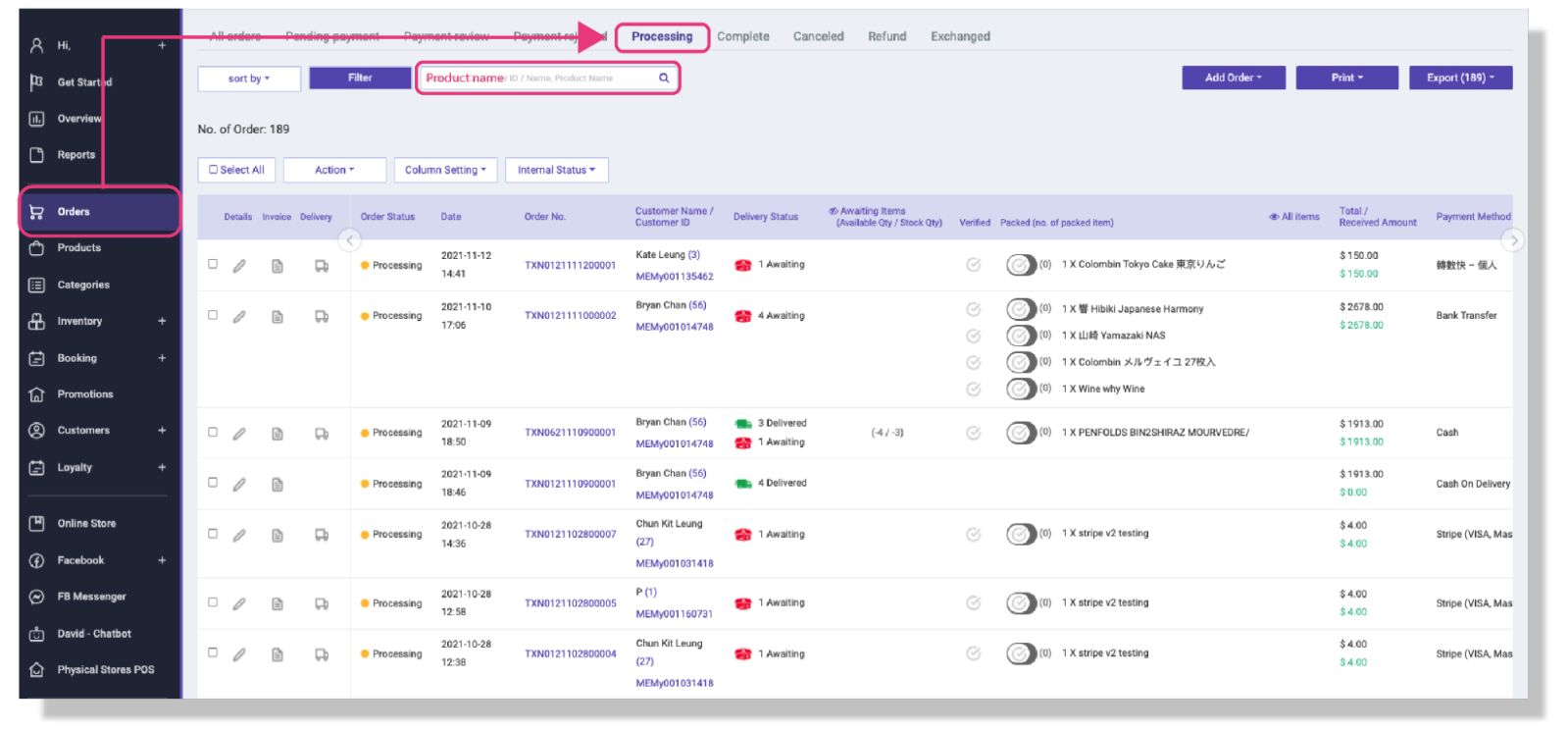Click the Reports document icon in sidebar
Viewport: 1568px width, 730px height.
pos(36,155)
